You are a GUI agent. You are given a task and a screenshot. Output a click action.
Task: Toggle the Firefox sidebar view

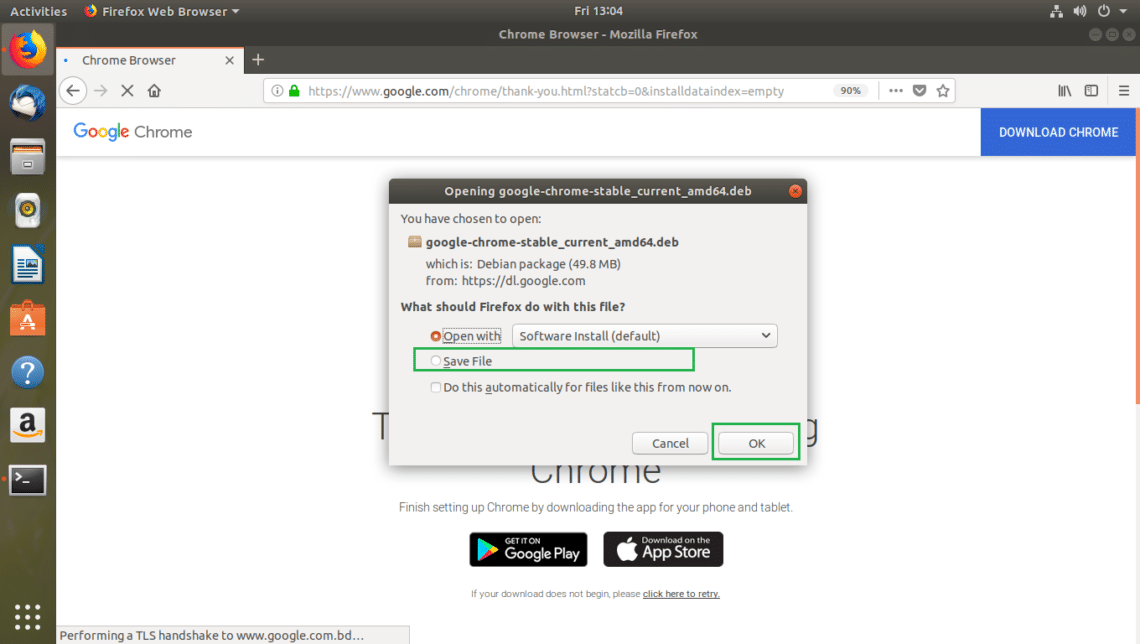[1091, 91]
